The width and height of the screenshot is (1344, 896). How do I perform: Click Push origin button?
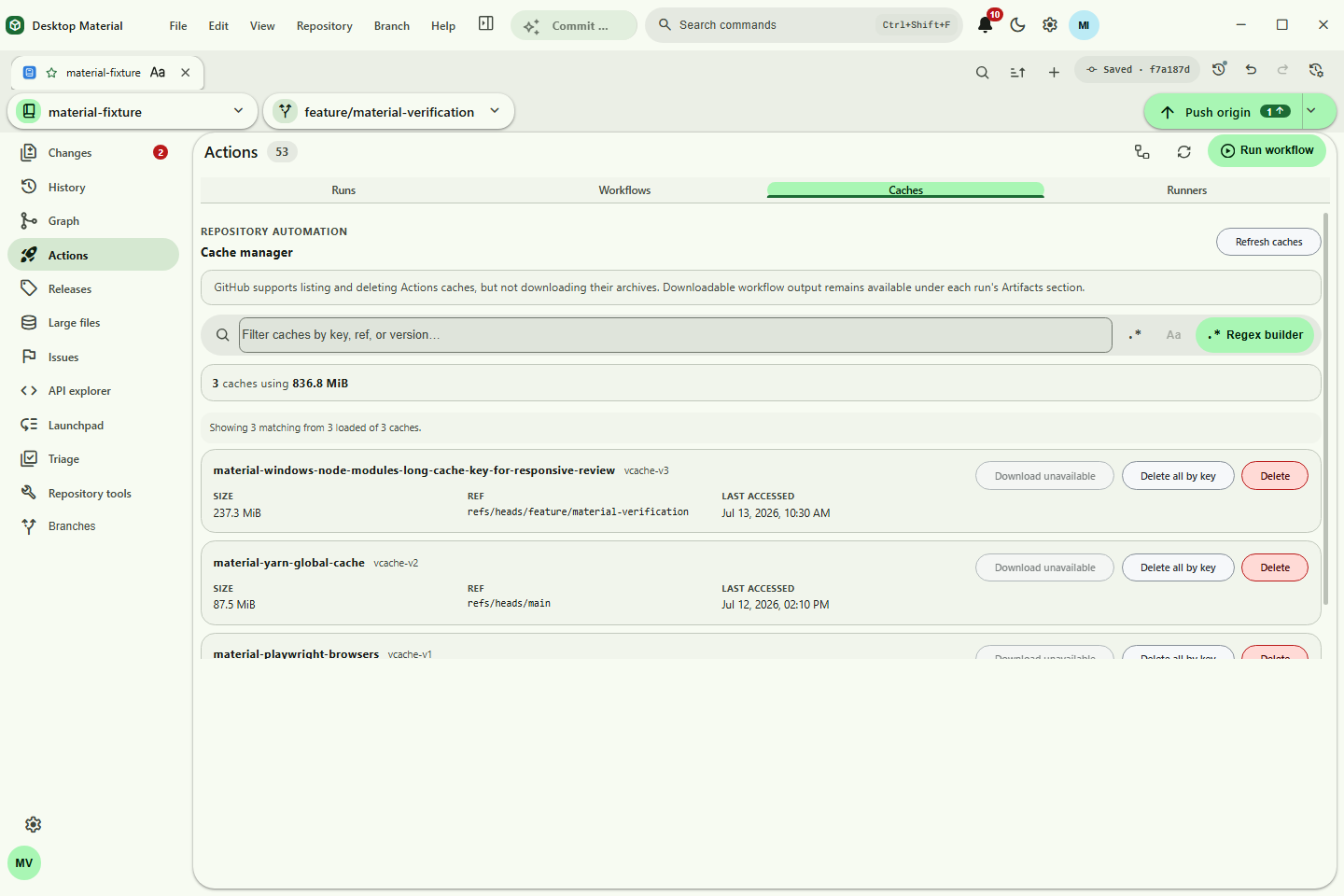click(x=1224, y=112)
